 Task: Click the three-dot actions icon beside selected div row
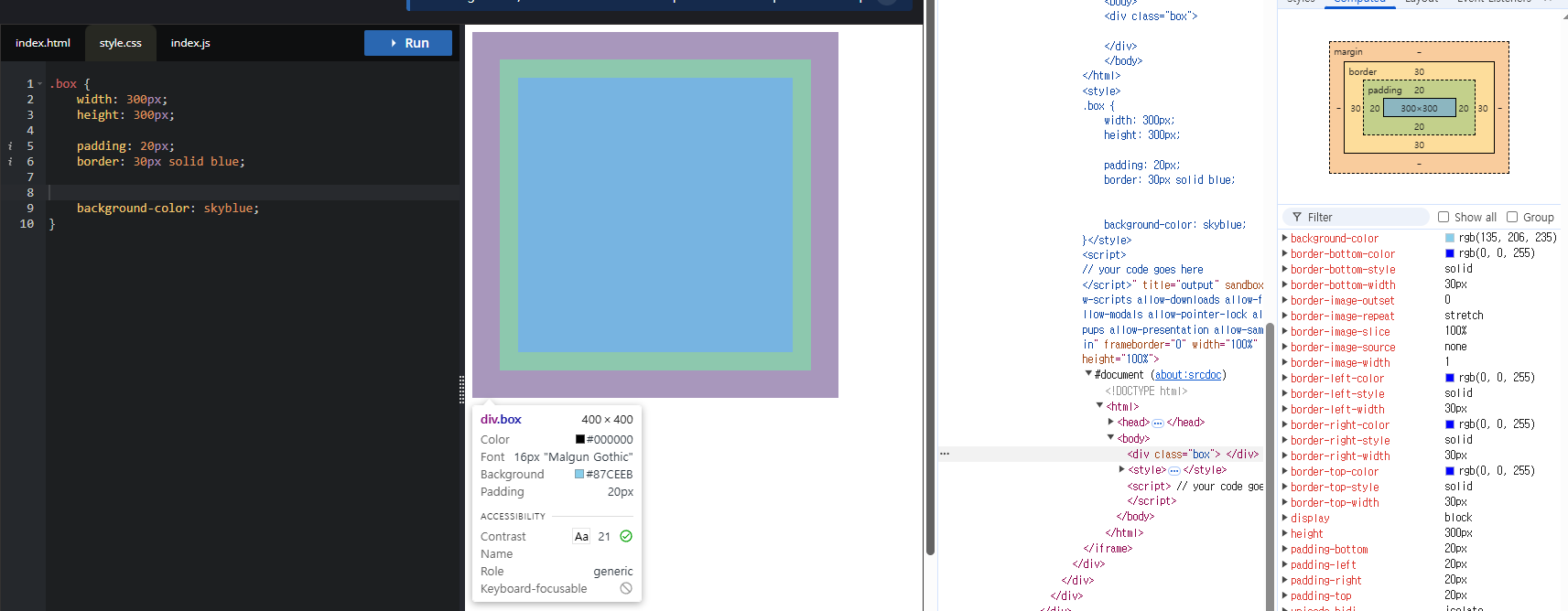[945, 454]
